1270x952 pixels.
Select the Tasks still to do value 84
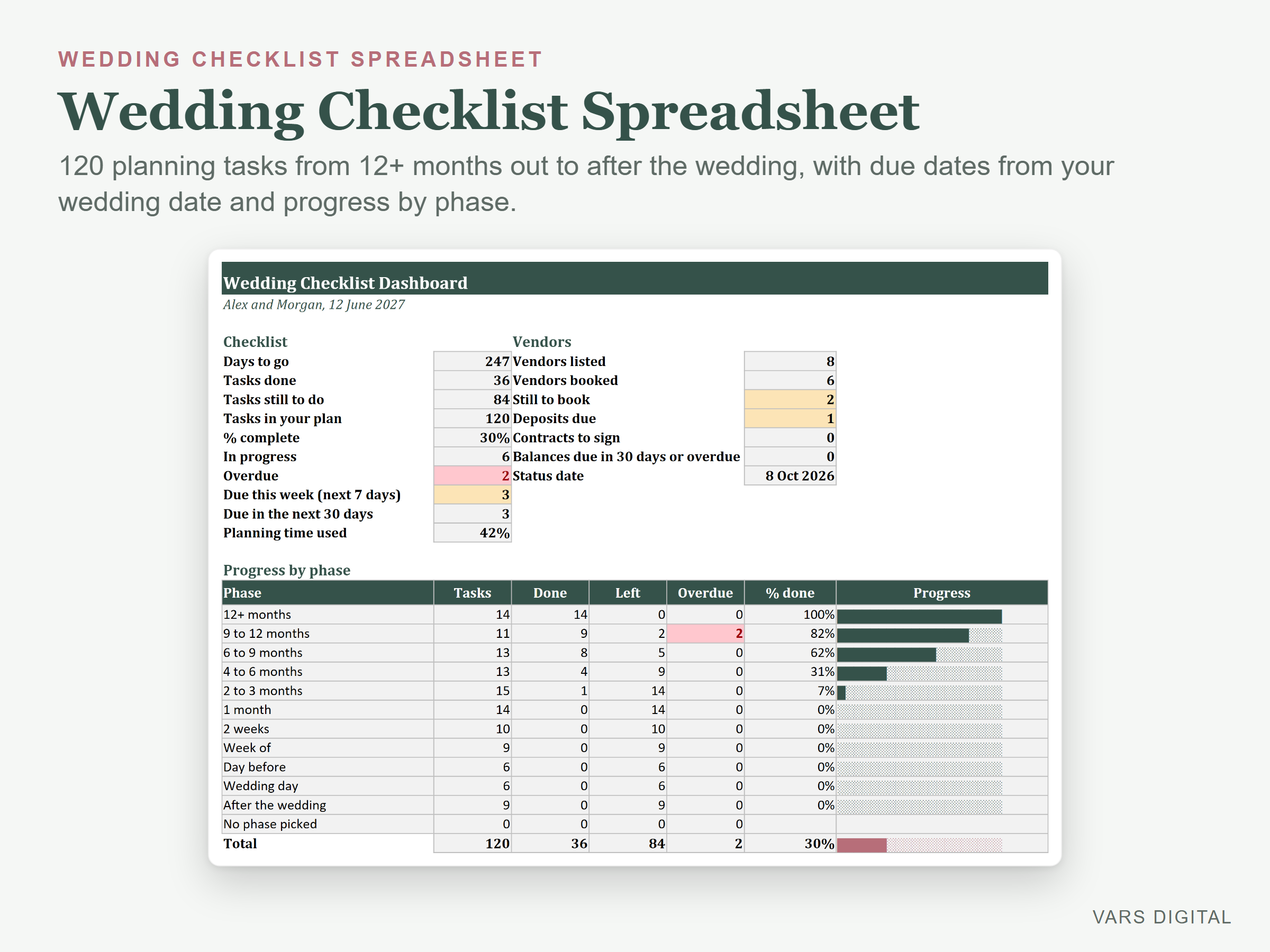[472, 399]
